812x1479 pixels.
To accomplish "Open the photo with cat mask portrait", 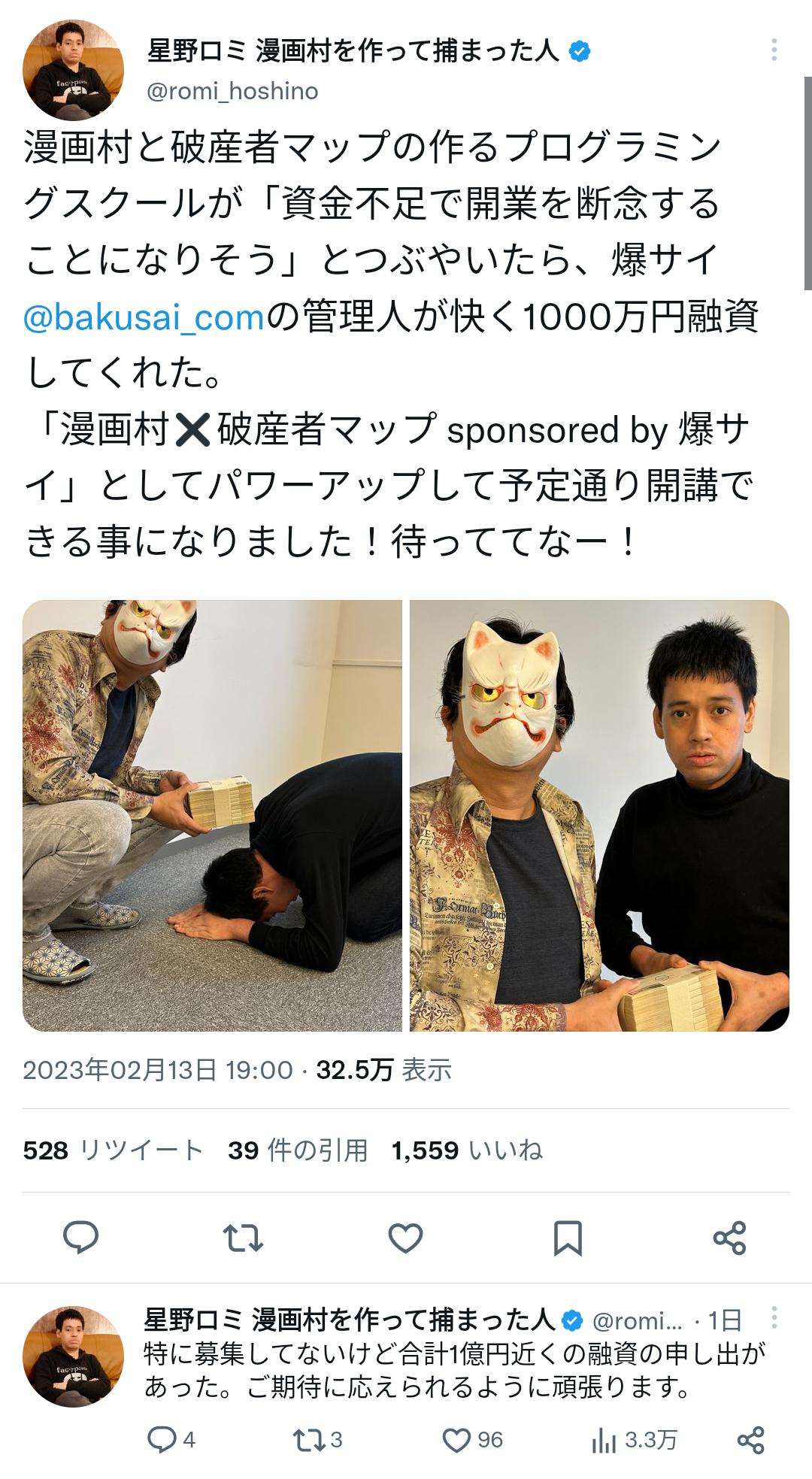I will click(599, 815).
